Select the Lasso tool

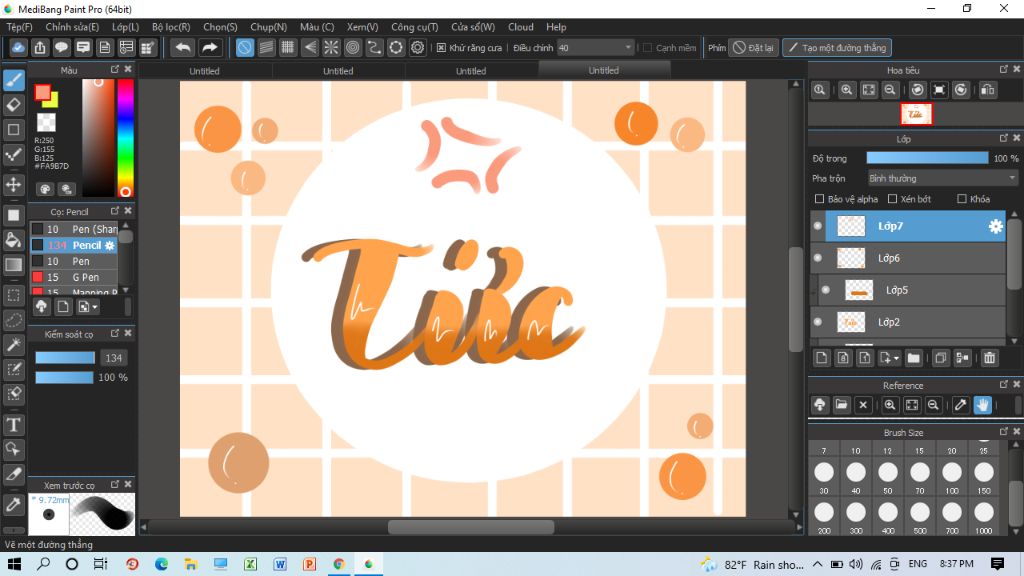coord(14,320)
